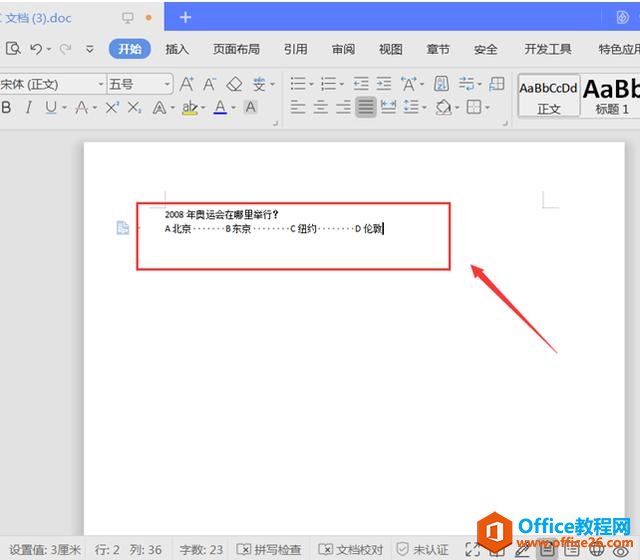Image resolution: width=640 pixels, height=560 pixels.
Task: Open line spacing options
Action: [x=411, y=107]
